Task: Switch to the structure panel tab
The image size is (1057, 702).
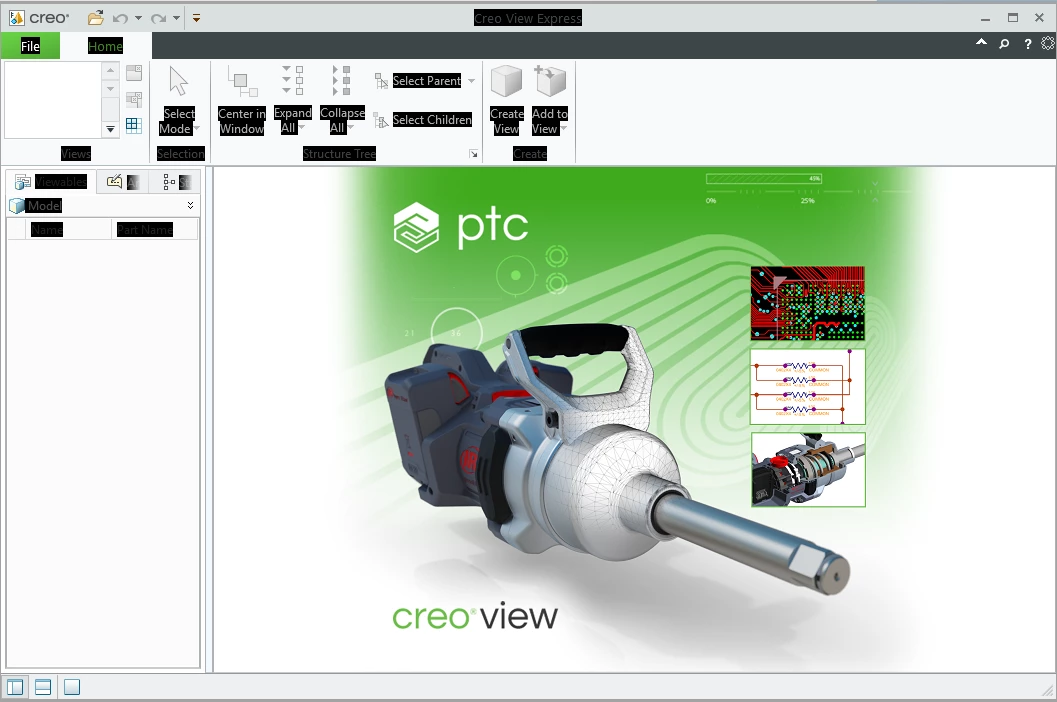Action: [177, 182]
